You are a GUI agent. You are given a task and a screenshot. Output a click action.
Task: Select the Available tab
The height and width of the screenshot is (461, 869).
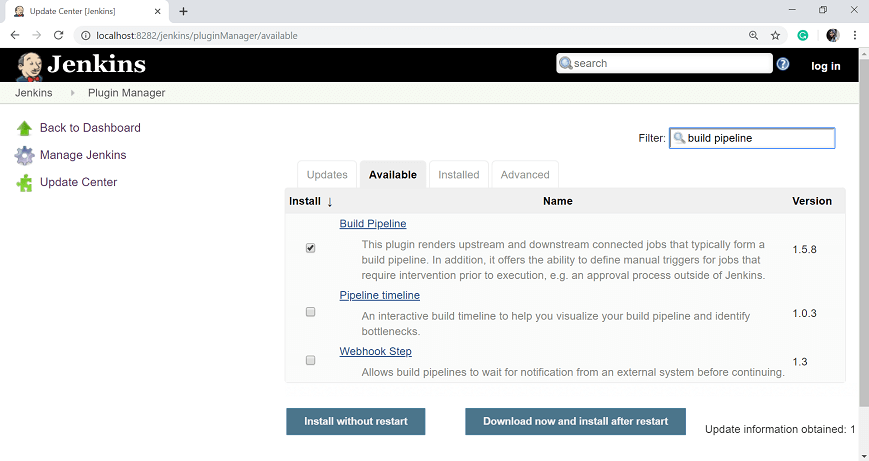(393, 175)
